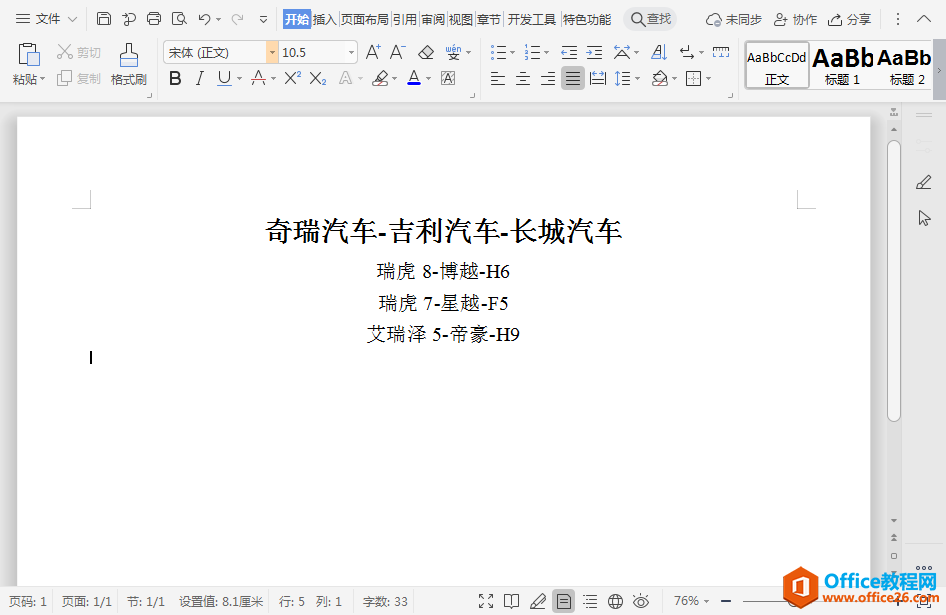Switch to 视图 tab
This screenshot has width=946, height=615.
pyautogui.click(x=460, y=19)
